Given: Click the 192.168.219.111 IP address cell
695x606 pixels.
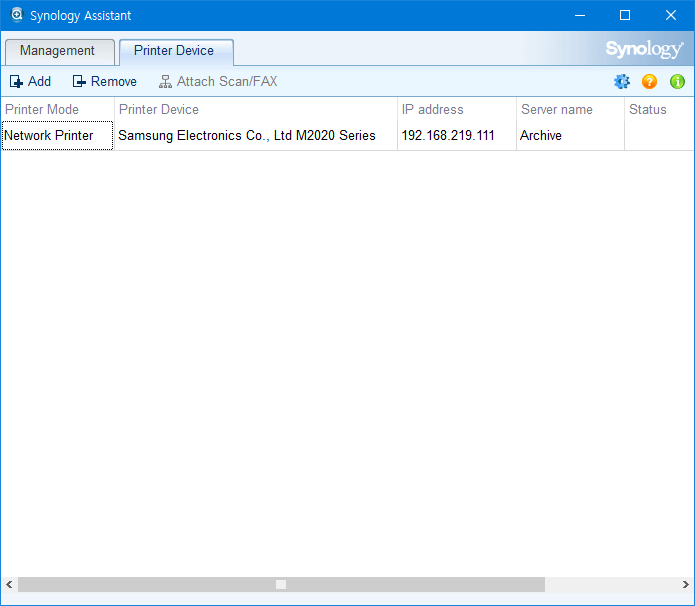Looking at the screenshot, I should (448, 136).
